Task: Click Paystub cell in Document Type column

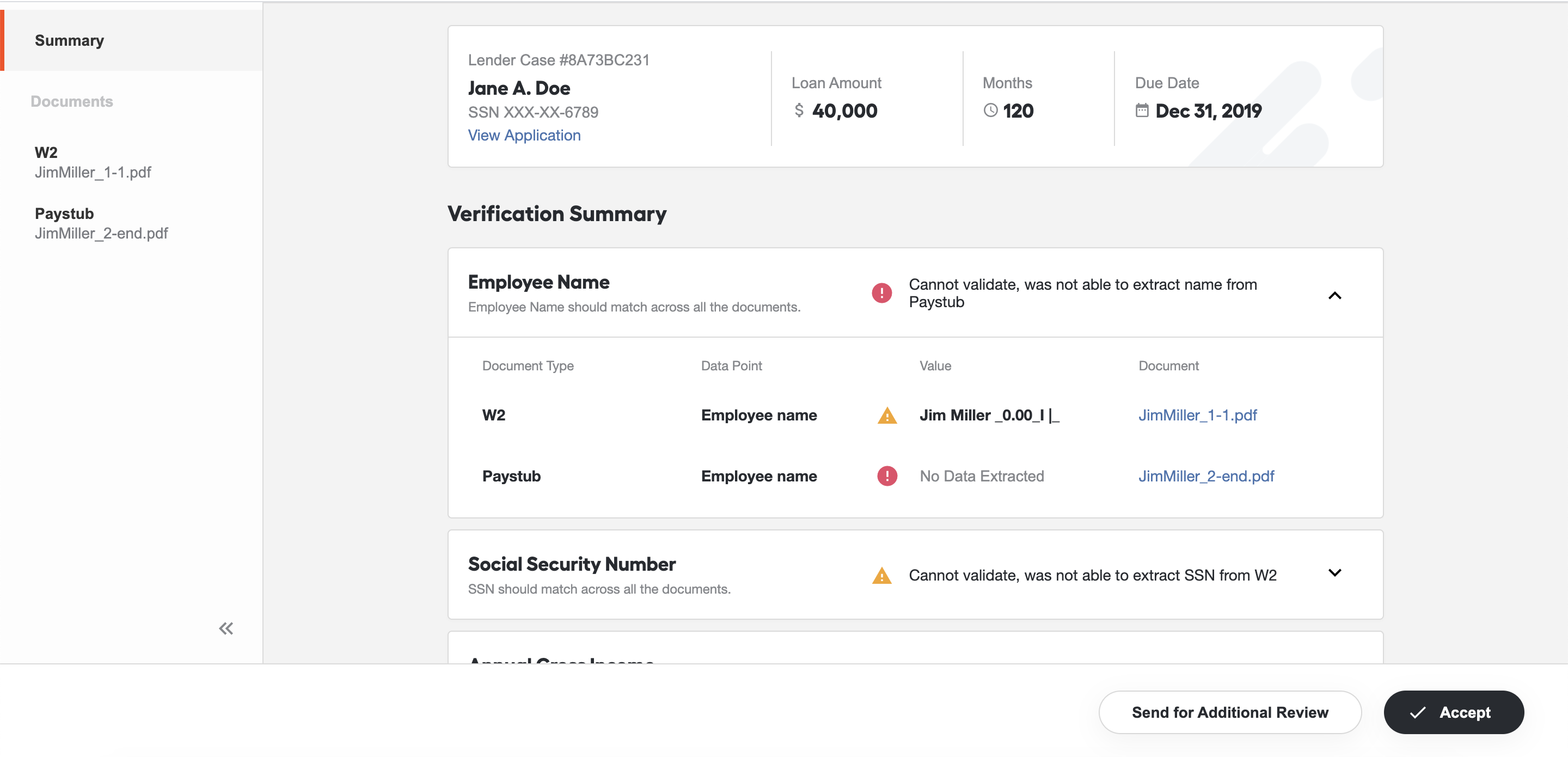Action: click(511, 476)
